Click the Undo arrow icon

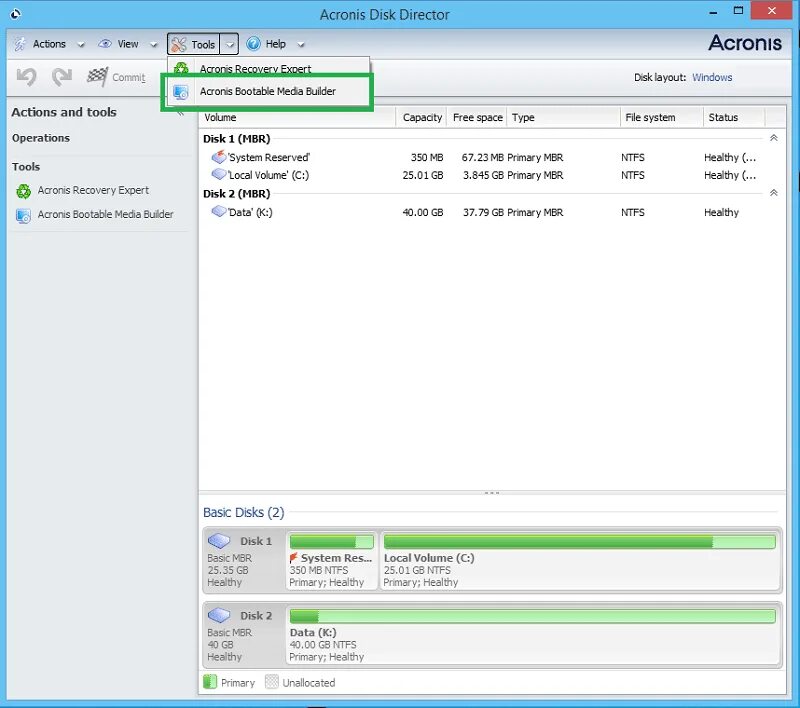(x=27, y=77)
